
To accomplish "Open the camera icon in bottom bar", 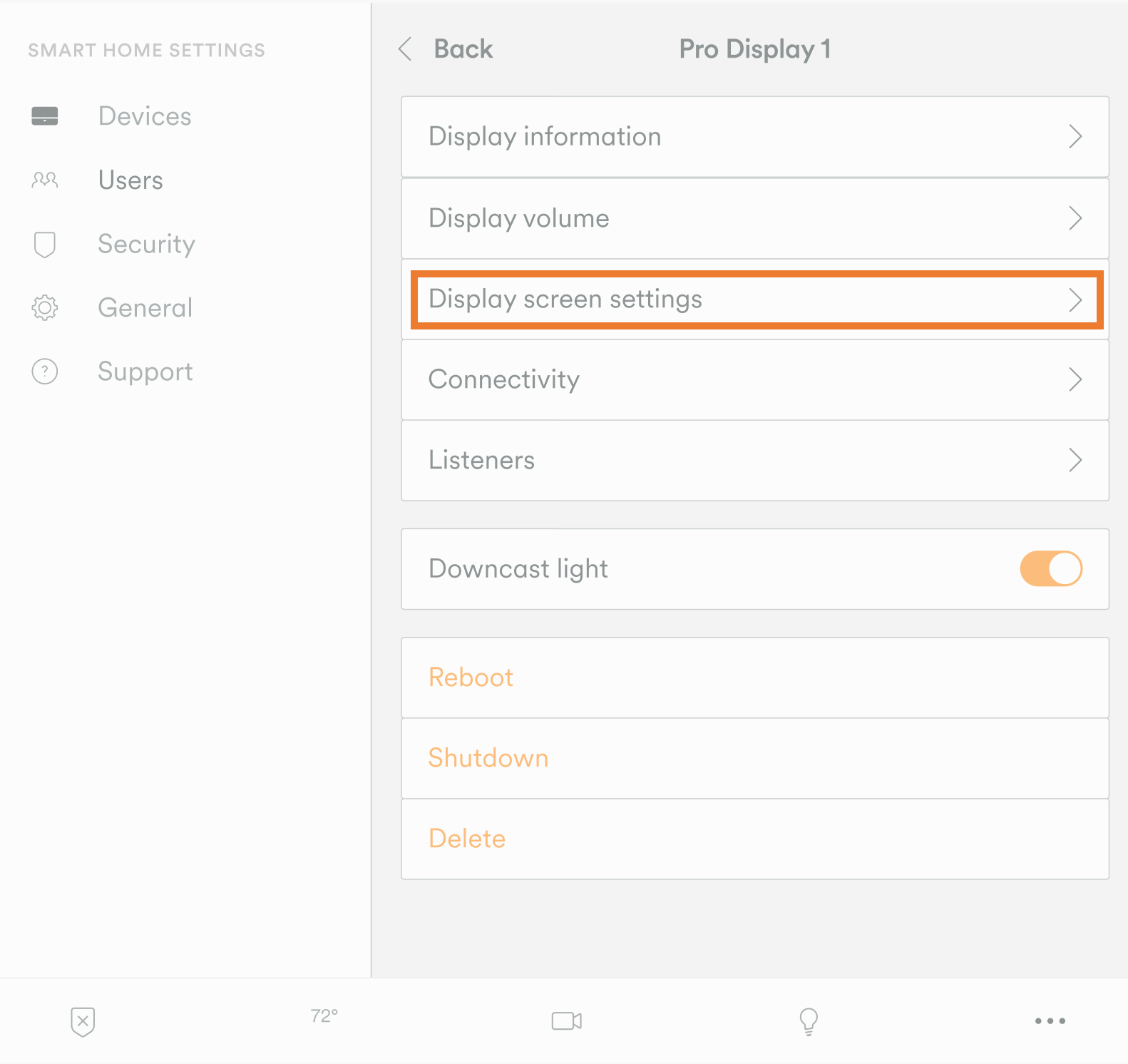I will click(567, 1021).
